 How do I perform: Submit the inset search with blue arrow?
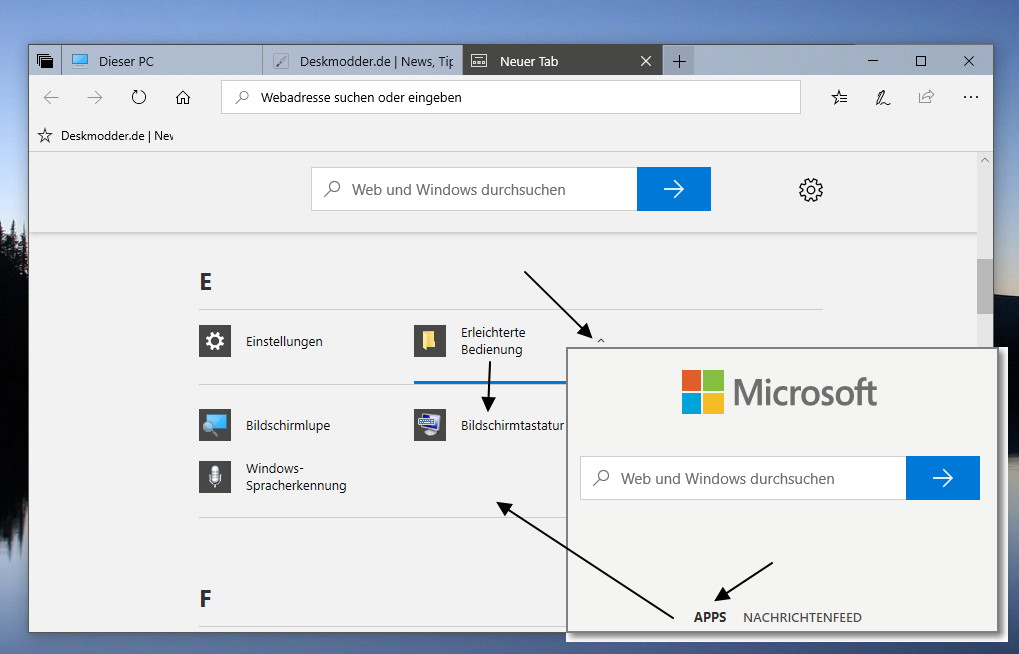[943, 478]
